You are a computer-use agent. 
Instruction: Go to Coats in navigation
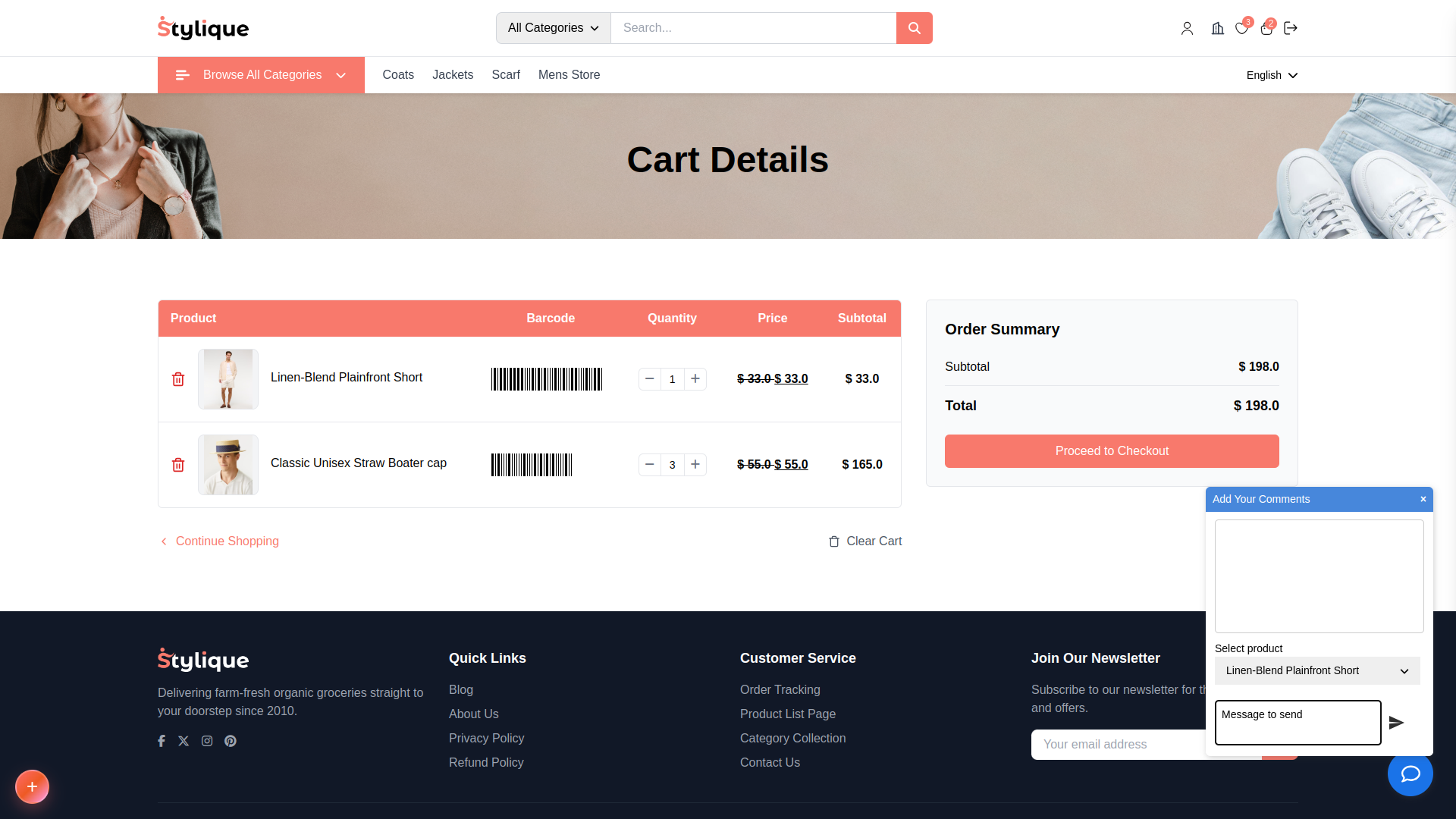(398, 74)
